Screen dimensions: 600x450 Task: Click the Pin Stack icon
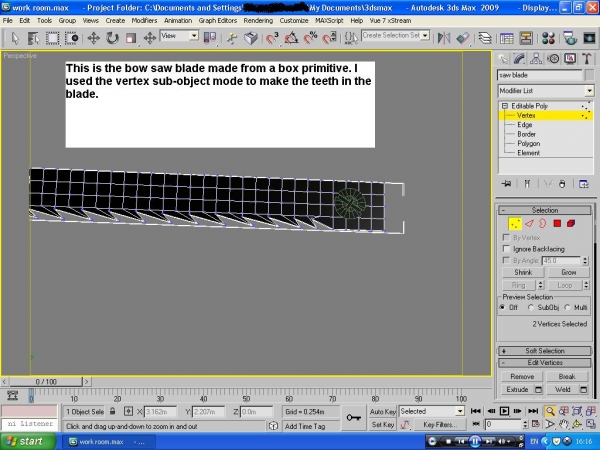[506, 184]
